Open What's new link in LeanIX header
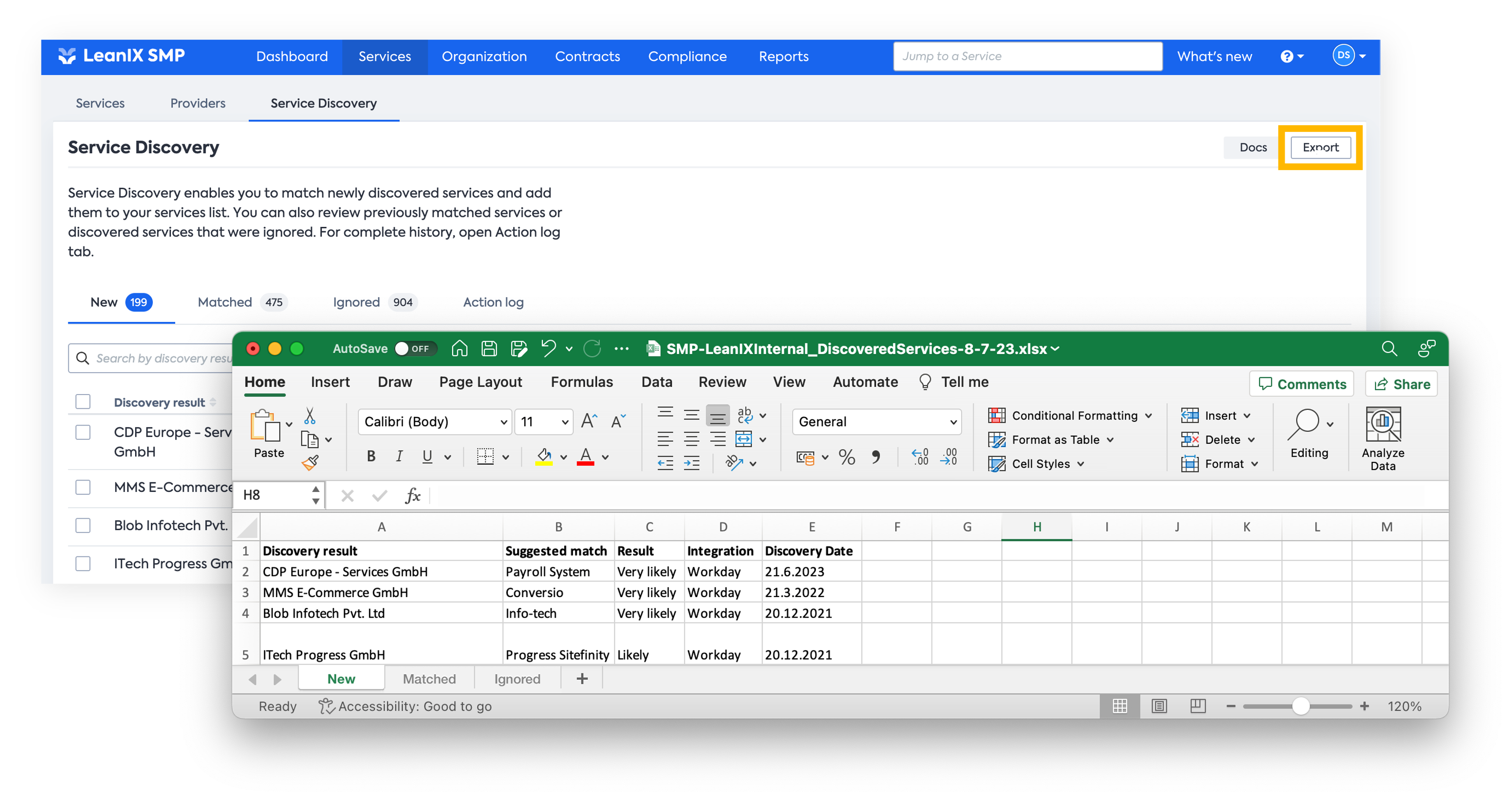Image resolution: width=1512 pixels, height=801 pixels. pyautogui.click(x=1215, y=56)
